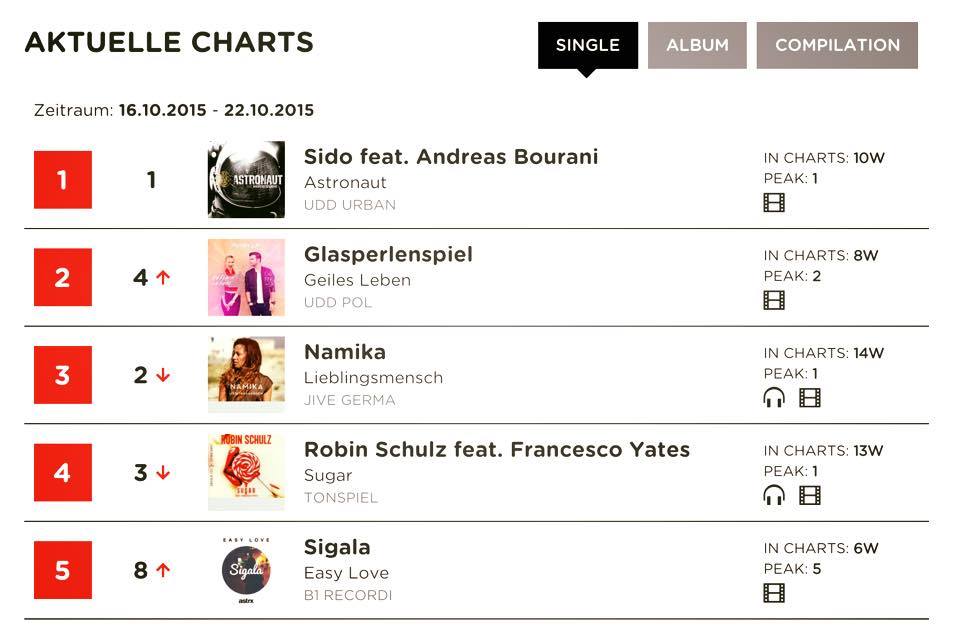The height and width of the screenshot is (639, 960).
Task: Click the Geiles Leben cover thumbnail
Action: click(x=246, y=277)
